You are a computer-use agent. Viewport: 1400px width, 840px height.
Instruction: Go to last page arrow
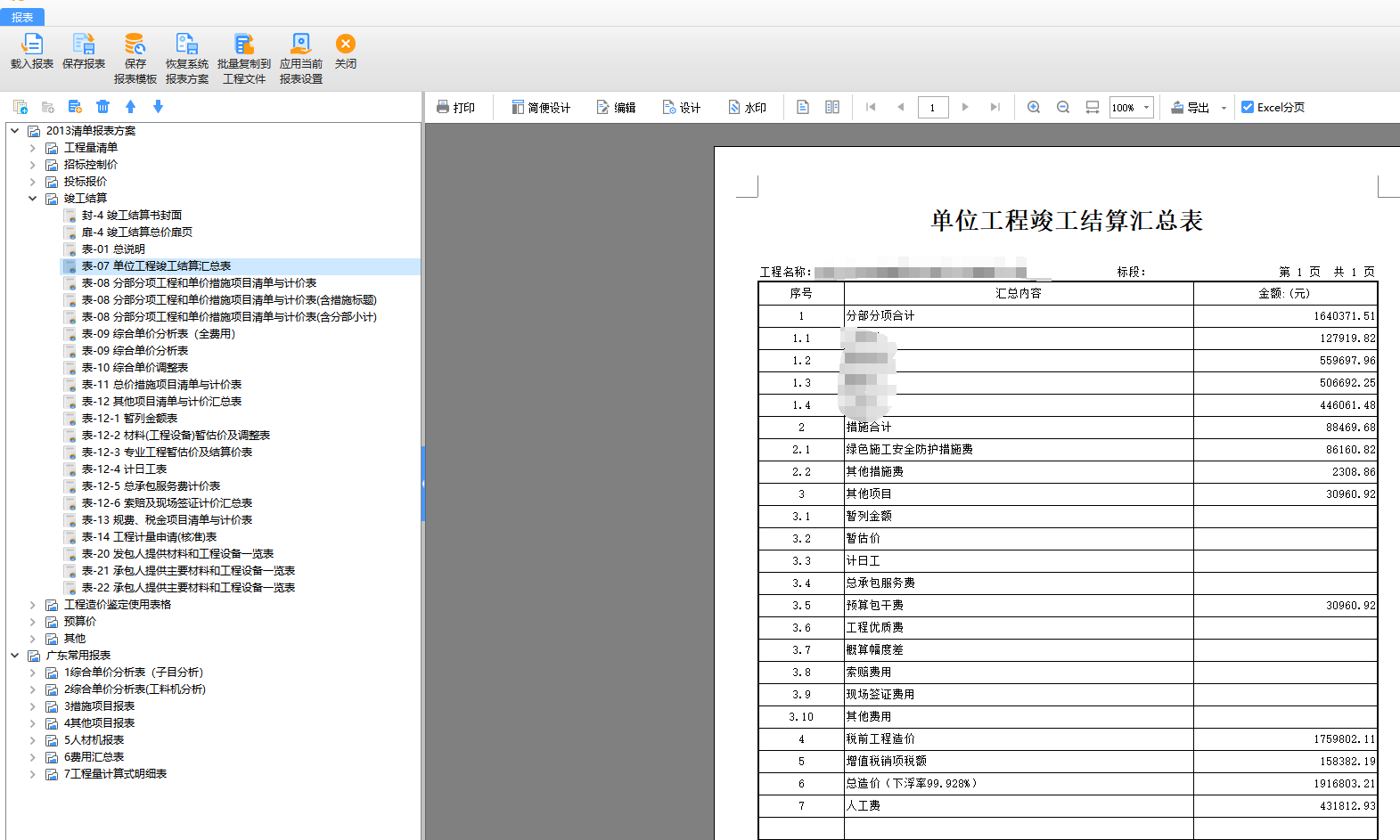point(995,107)
